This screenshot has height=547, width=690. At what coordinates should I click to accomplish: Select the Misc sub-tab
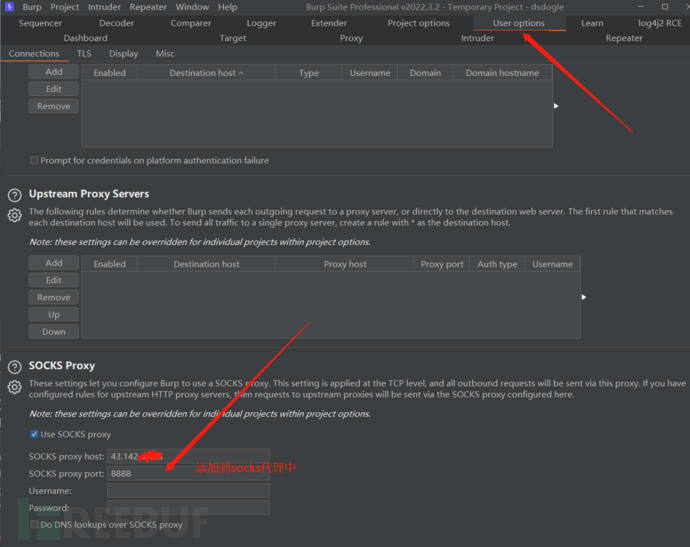pyautogui.click(x=165, y=54)
